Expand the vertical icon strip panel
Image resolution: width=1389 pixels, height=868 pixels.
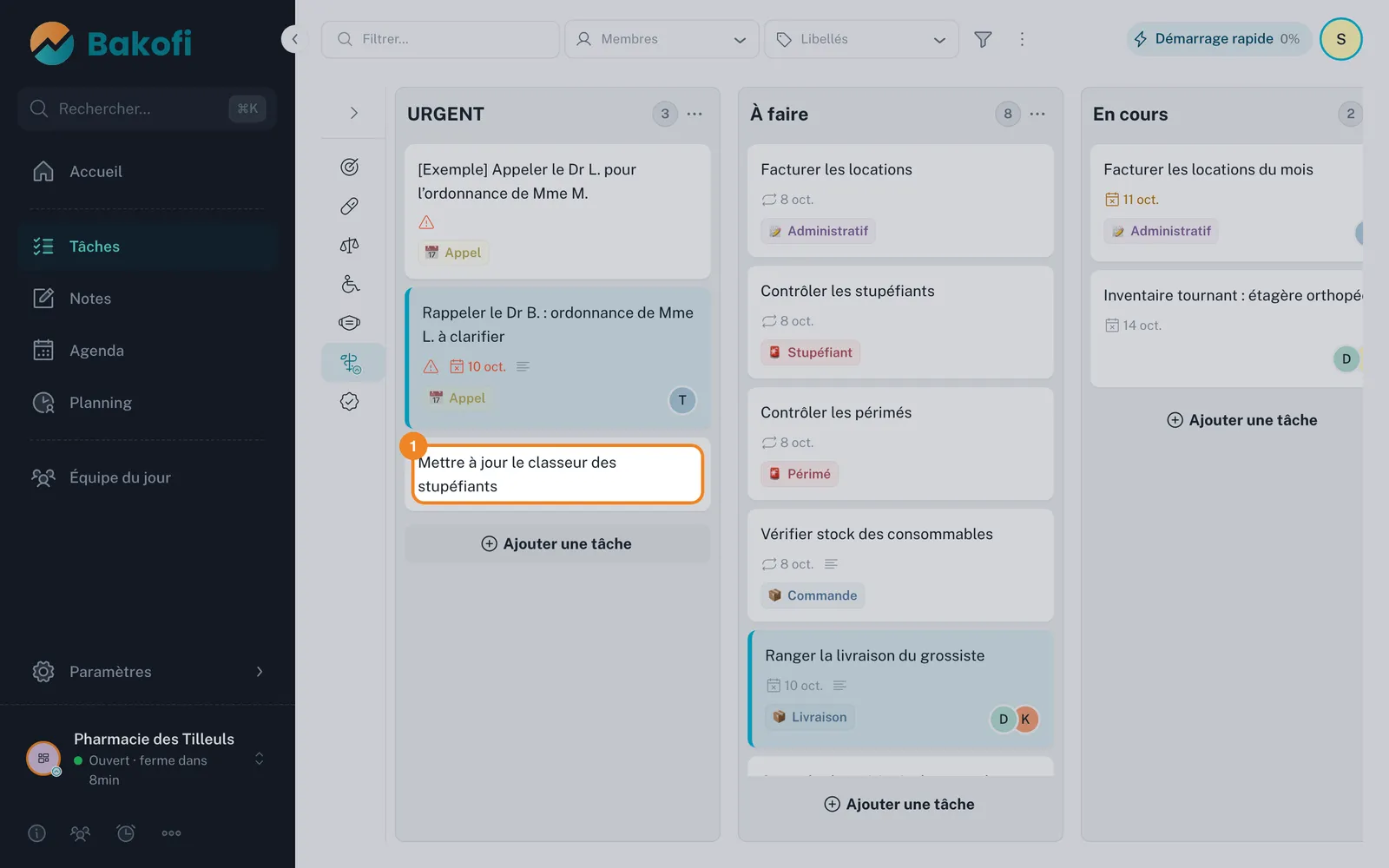[353, 113]
